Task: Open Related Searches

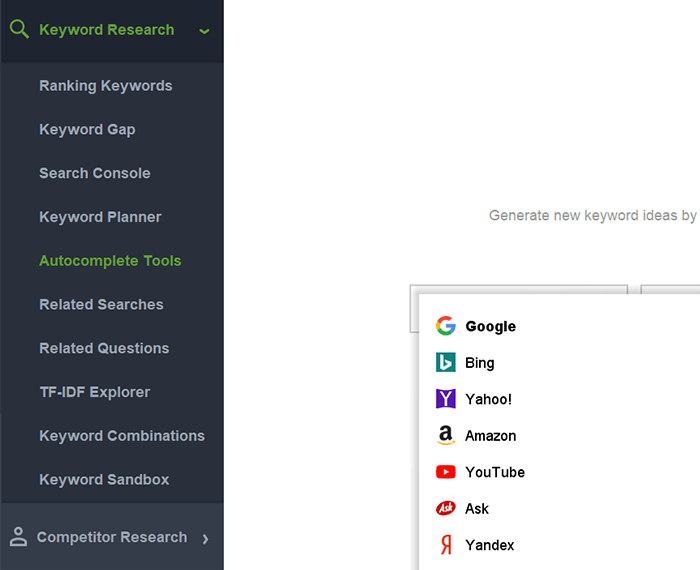Action: click(x=101, y=304)
